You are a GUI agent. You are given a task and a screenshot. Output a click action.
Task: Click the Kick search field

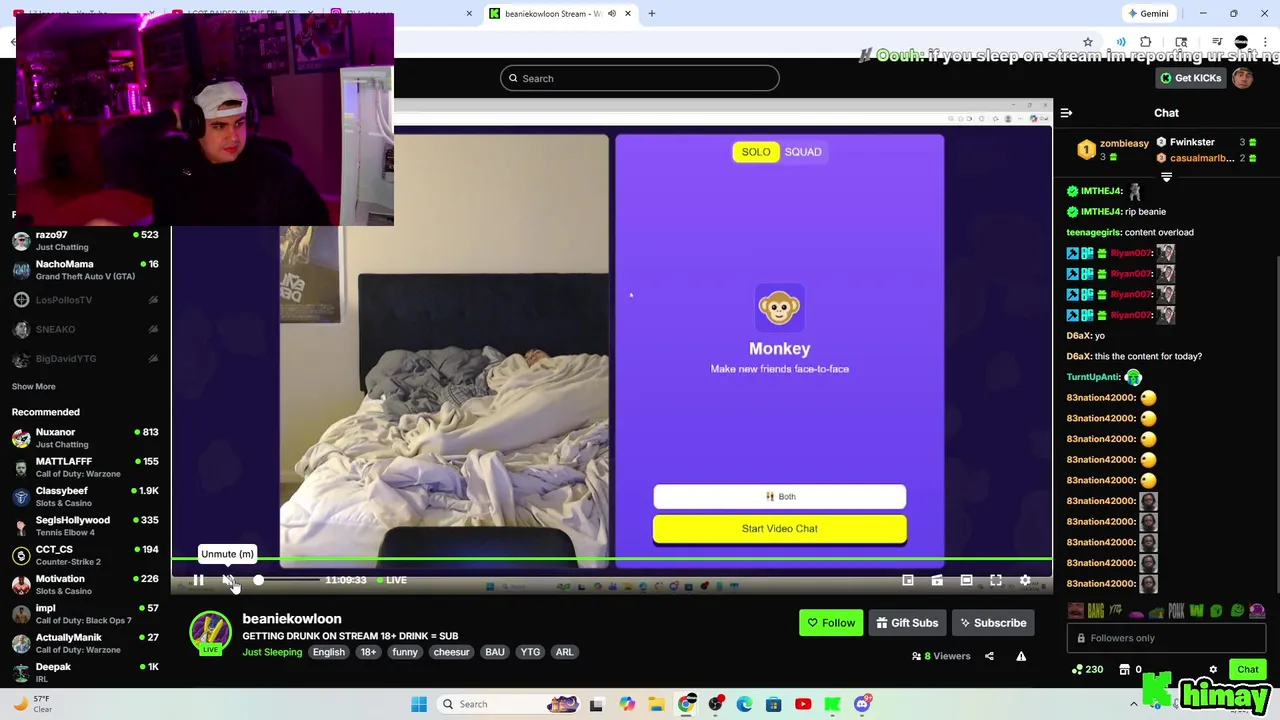tap(640, 78)
